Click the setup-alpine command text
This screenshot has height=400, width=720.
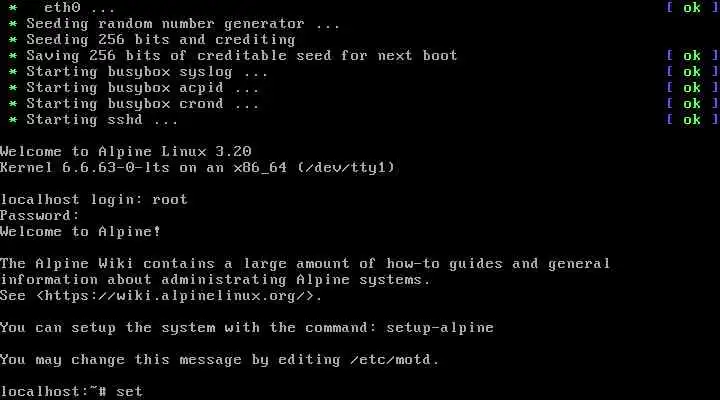(440, 328)
